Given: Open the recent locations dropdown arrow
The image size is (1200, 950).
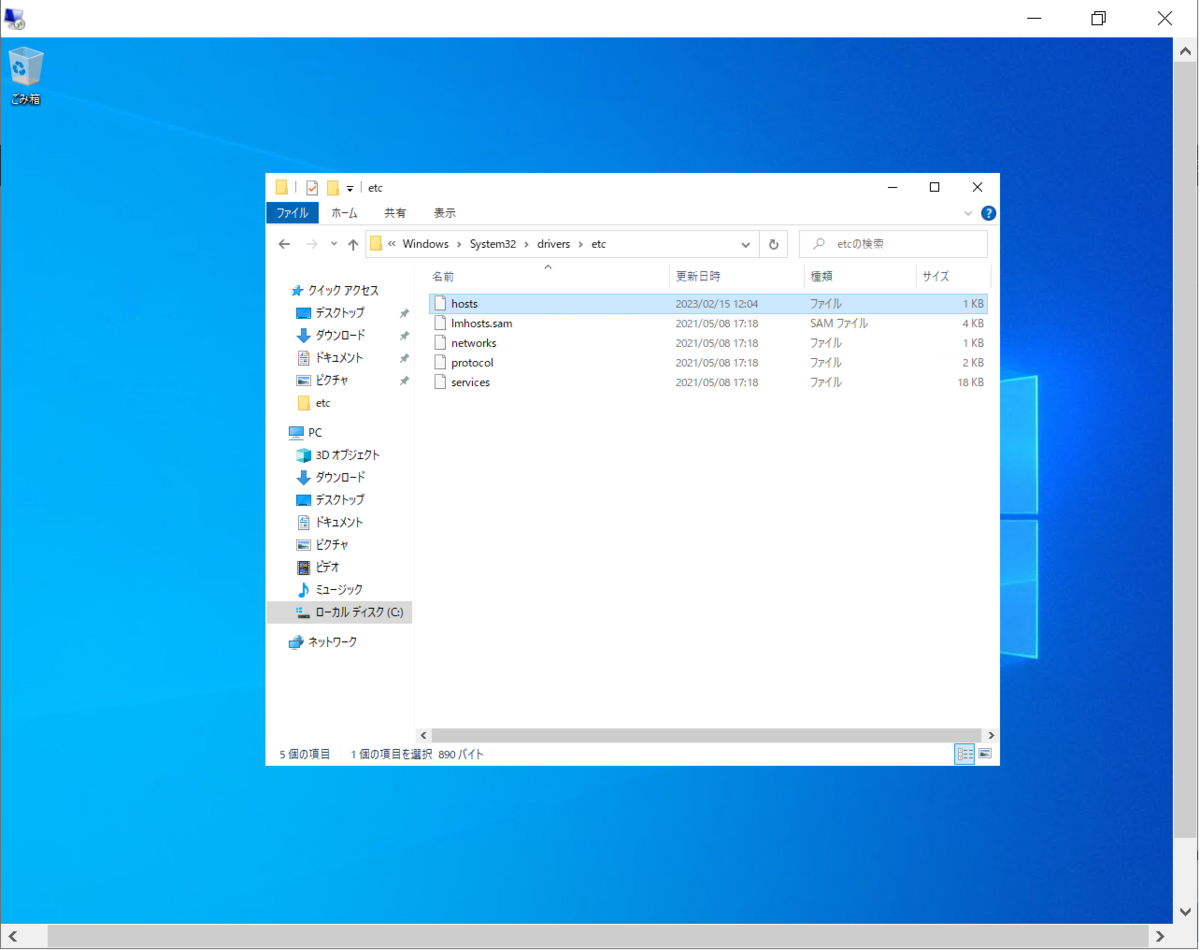Looking at the screenshot, I should 334,244.
